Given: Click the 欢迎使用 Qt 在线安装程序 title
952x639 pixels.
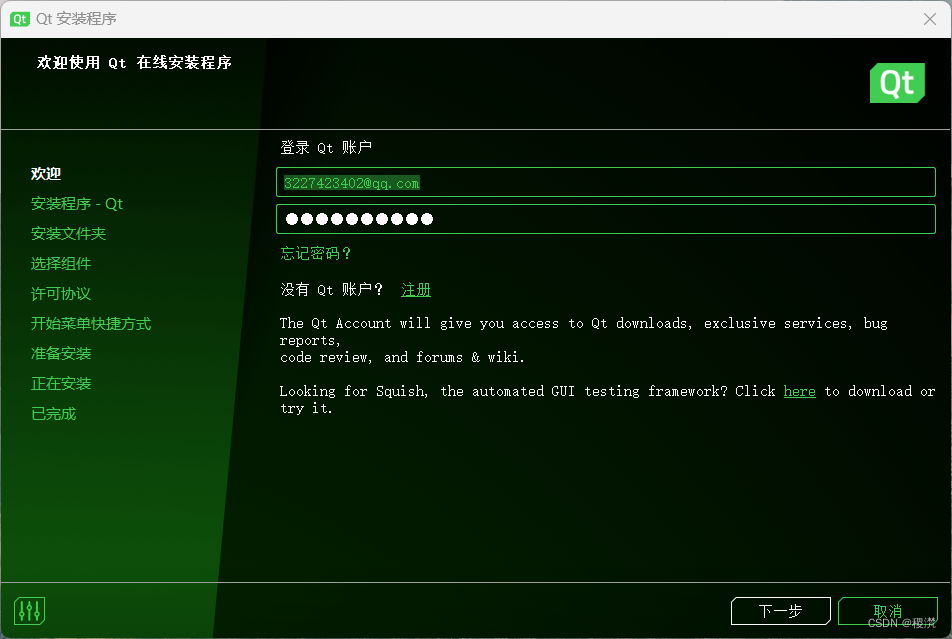Looking at the screenshot, I should [134, 63].
